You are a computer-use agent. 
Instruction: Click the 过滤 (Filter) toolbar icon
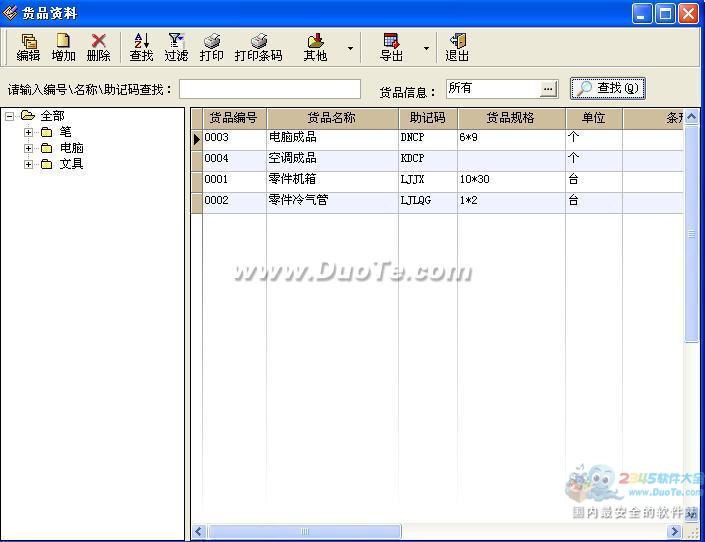point(176,47)
